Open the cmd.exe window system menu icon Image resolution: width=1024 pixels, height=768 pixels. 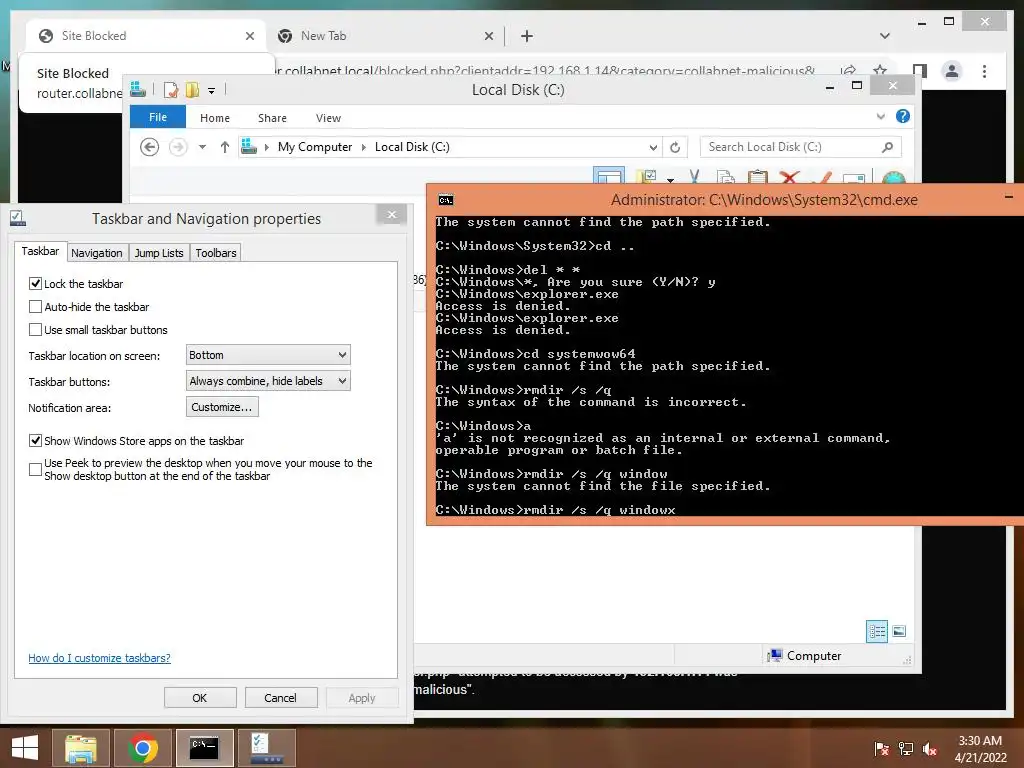point(446,200)
